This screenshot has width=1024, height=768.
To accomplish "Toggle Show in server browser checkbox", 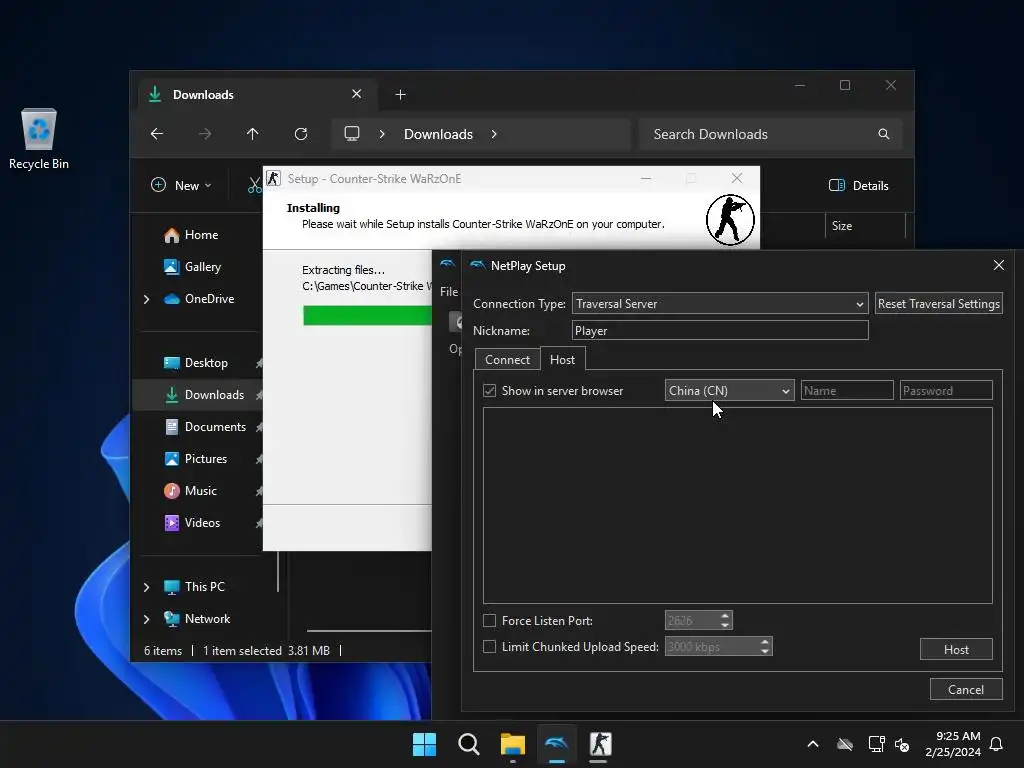I will [489, 391].
